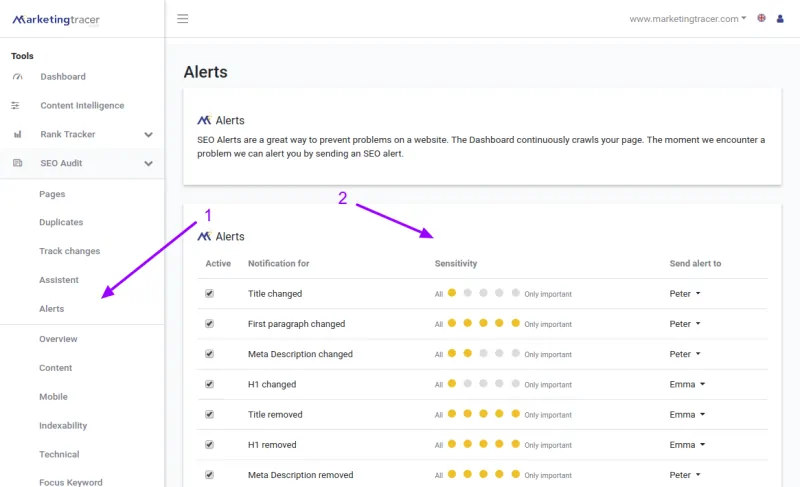Set First paragraph changed sensitivity to first dot

click(x=452, y=323)
